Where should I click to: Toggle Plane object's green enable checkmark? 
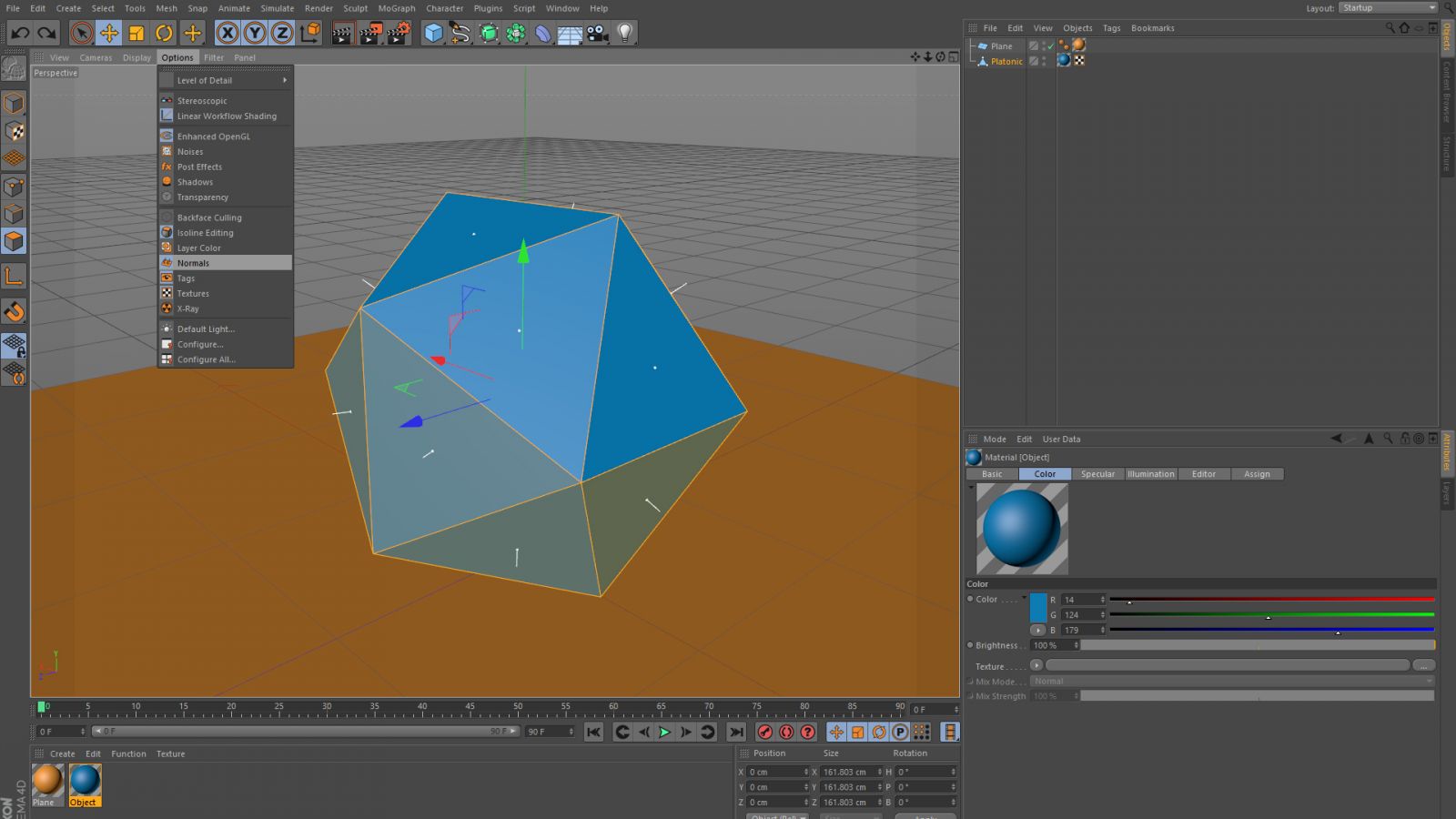tap(1050, 45)
